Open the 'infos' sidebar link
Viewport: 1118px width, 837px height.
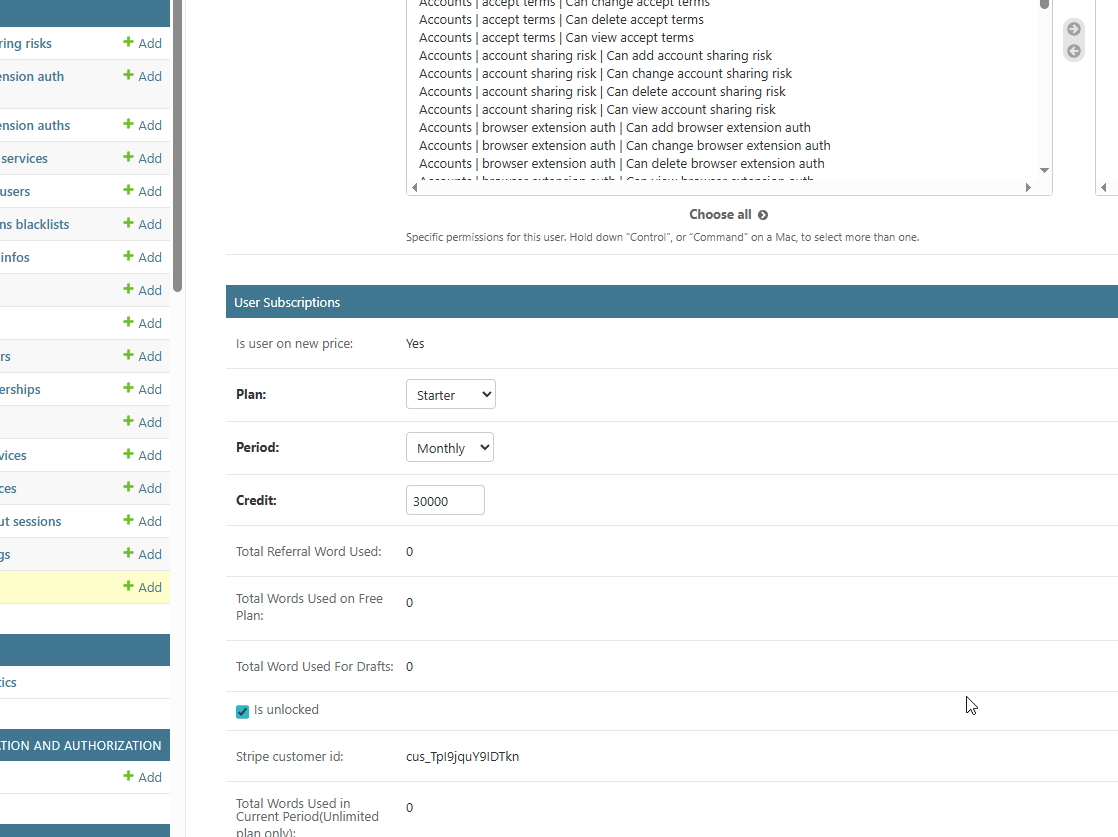coord(15,257)
